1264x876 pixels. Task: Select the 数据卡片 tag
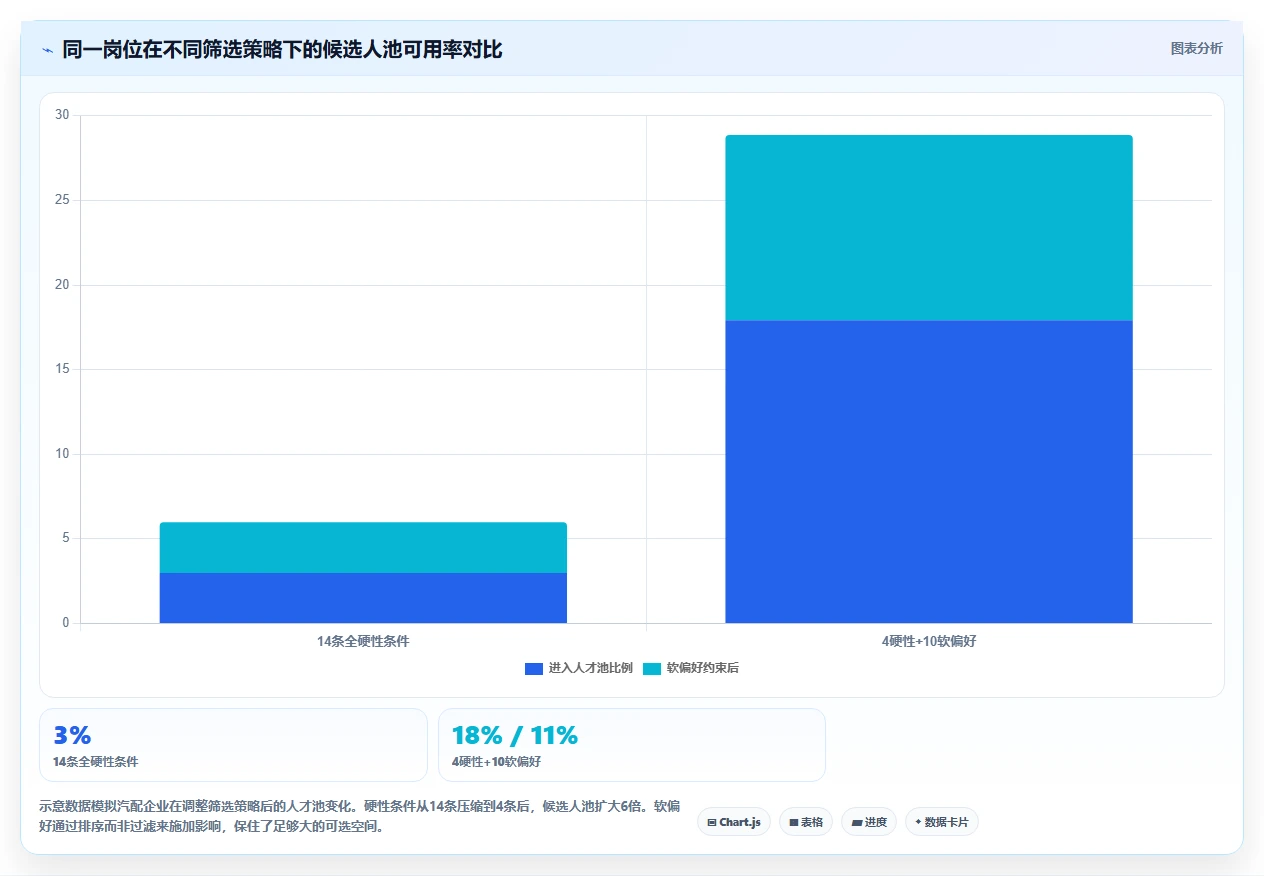942,822
